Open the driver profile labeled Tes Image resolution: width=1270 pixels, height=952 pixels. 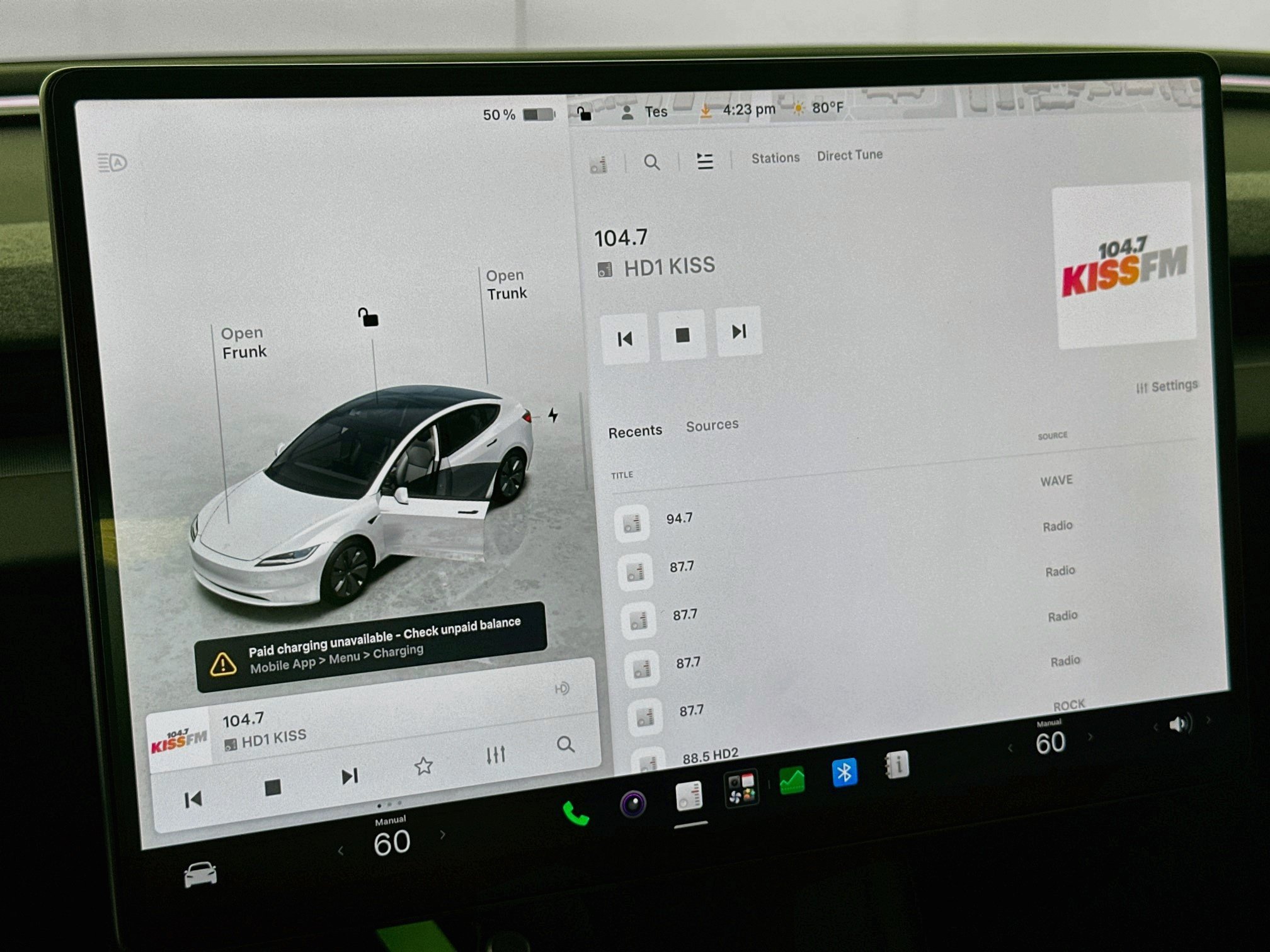[x=644, y=112]
